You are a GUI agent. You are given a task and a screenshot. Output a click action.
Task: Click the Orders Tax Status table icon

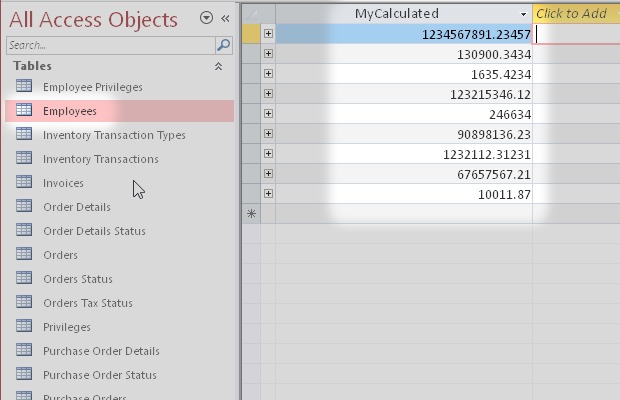click(25, 303)
